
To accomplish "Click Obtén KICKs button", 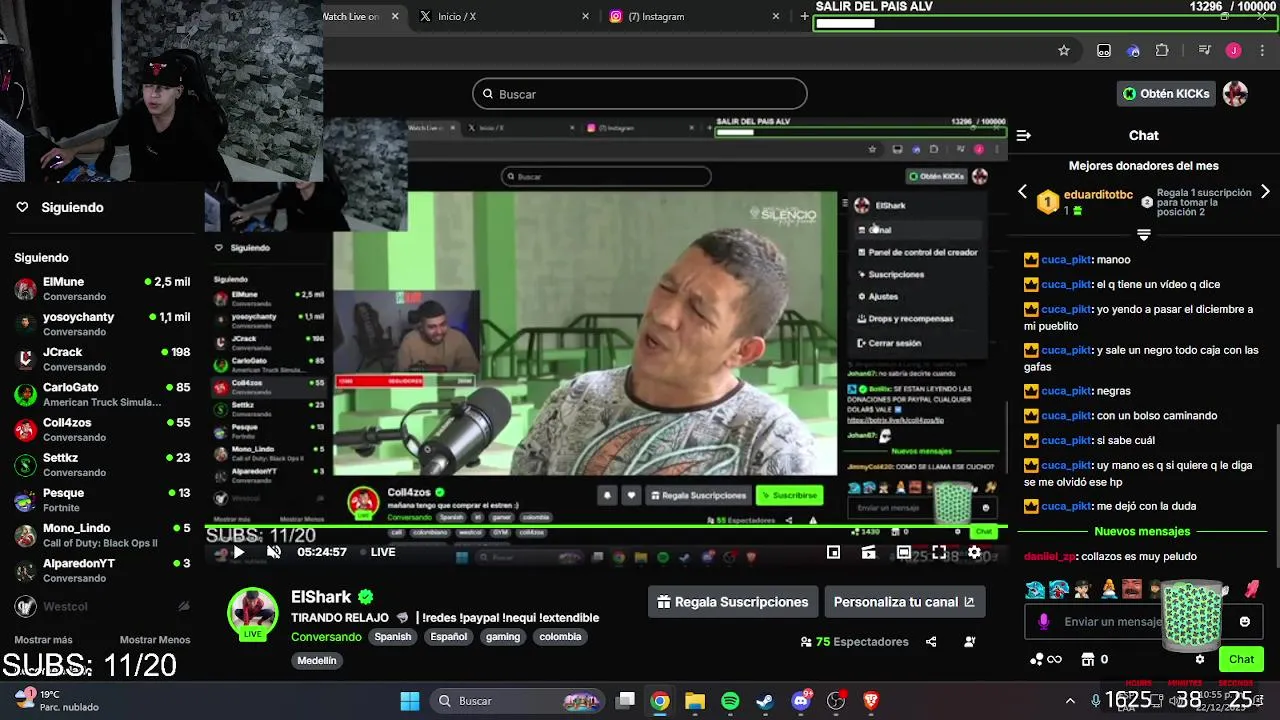I will (x=1166, y=94).
